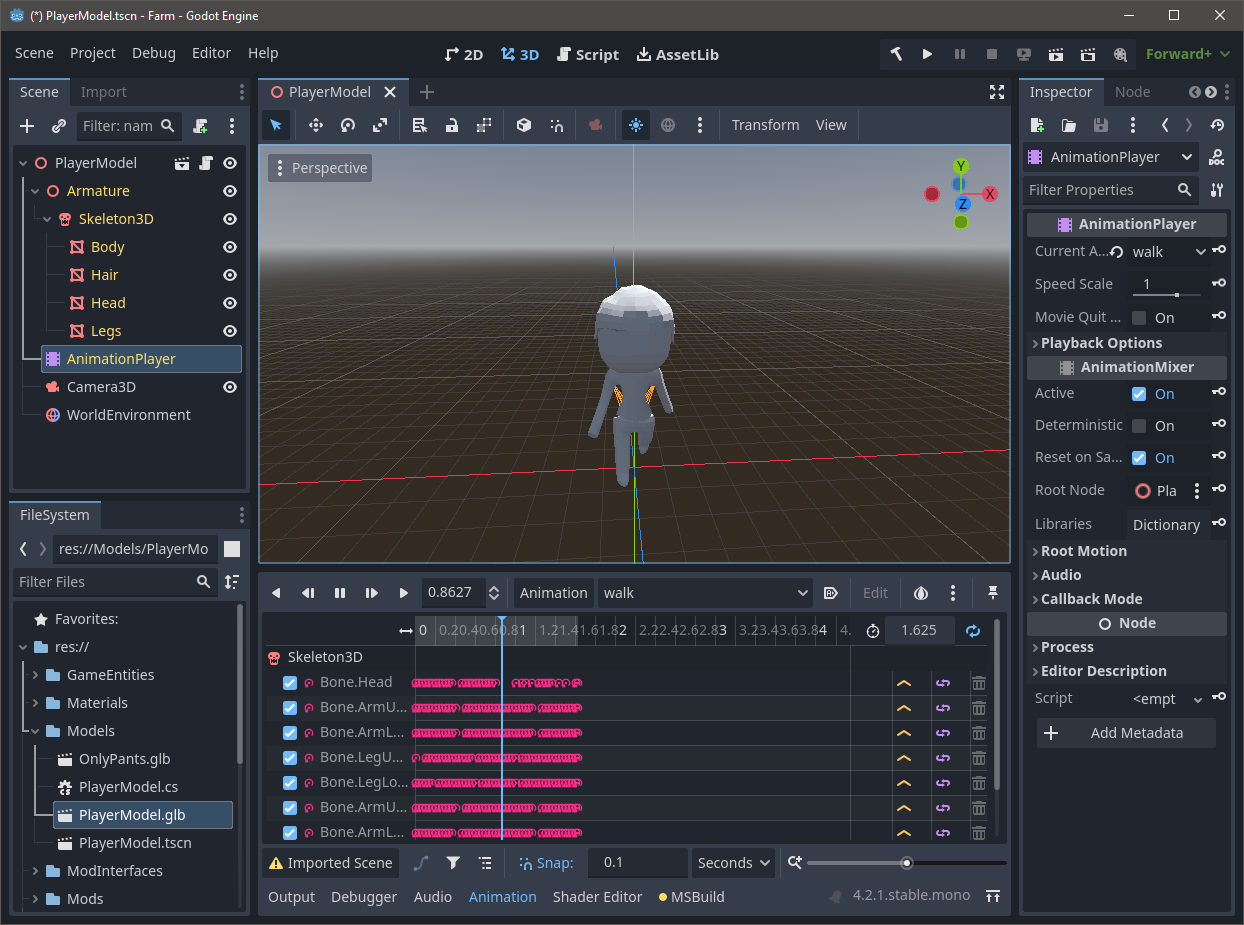Select the Rotate mode tool

pyautogui.click(x=348, y=125)
